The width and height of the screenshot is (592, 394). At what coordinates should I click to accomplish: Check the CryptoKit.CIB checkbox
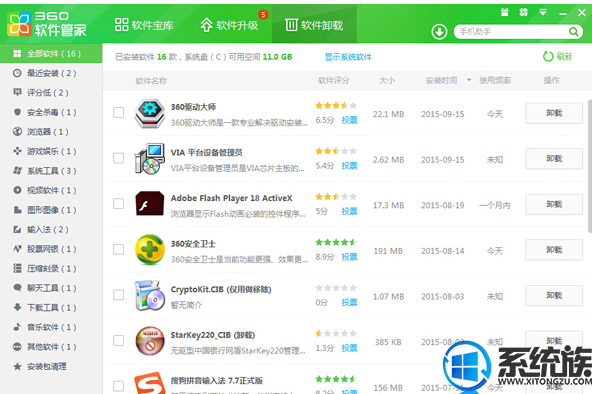tap(119, 295)
